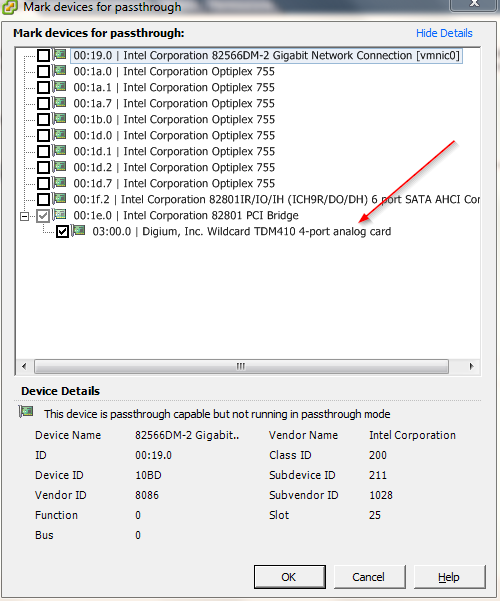Tick checkbox for device 00:1a.0
This screenshot has width=500, height=601.
43,72
